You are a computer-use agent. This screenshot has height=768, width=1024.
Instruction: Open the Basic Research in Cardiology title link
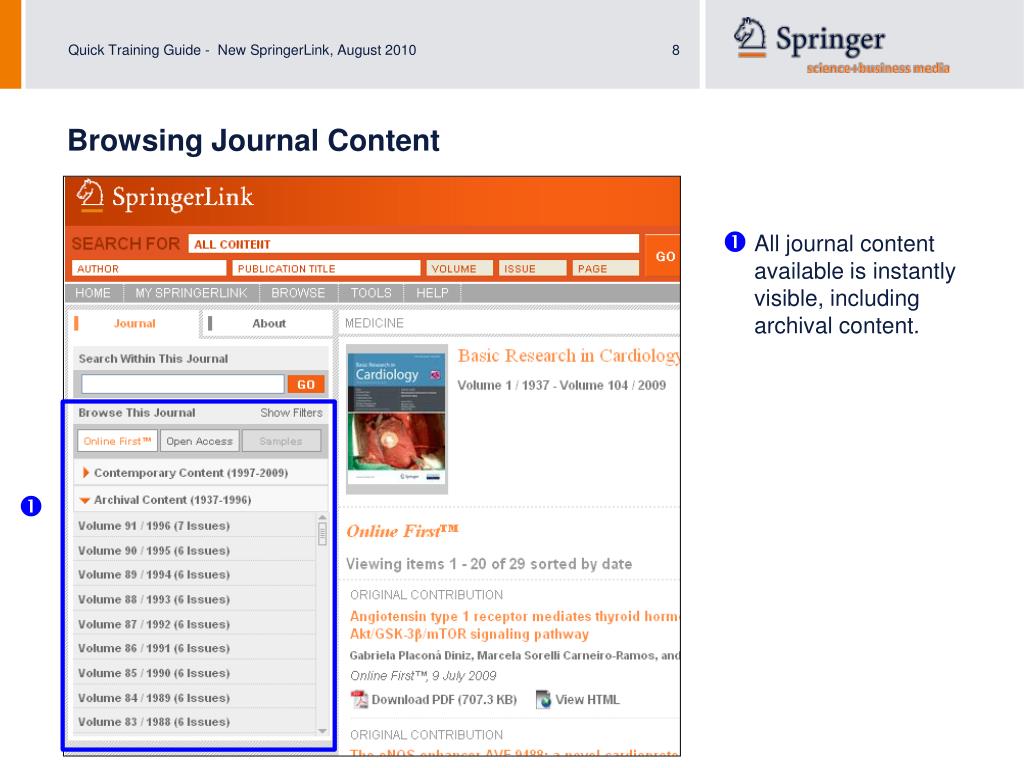[x=569, y=356]
